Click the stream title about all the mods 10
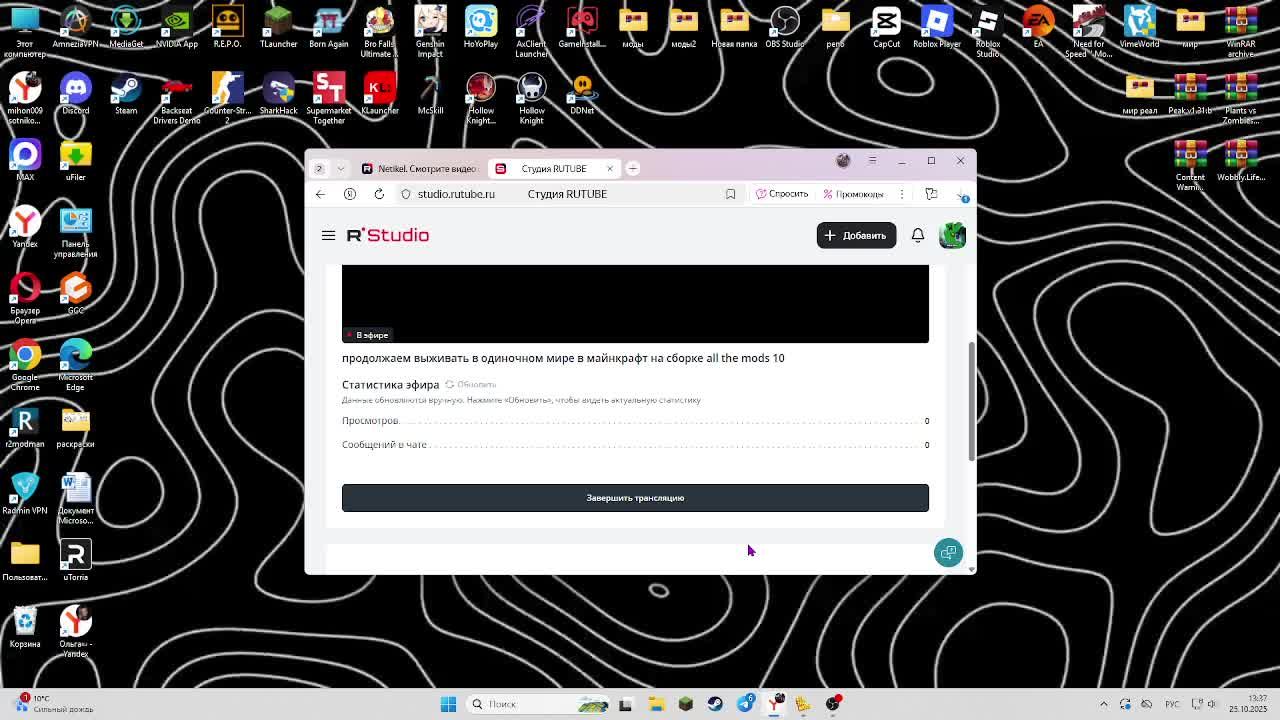The height and width of the screenshot is (720, 1280). pyautogui.click(x=563, y=358)
